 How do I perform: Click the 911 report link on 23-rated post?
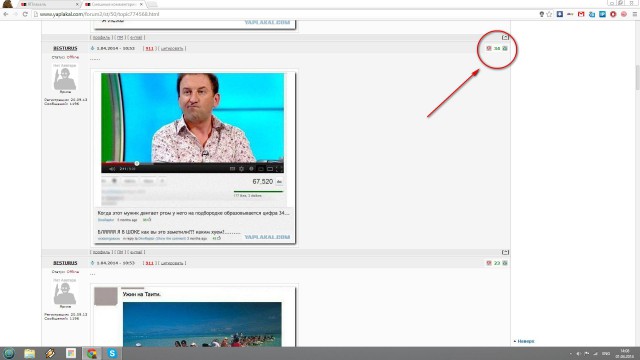[x=150, y=263]
